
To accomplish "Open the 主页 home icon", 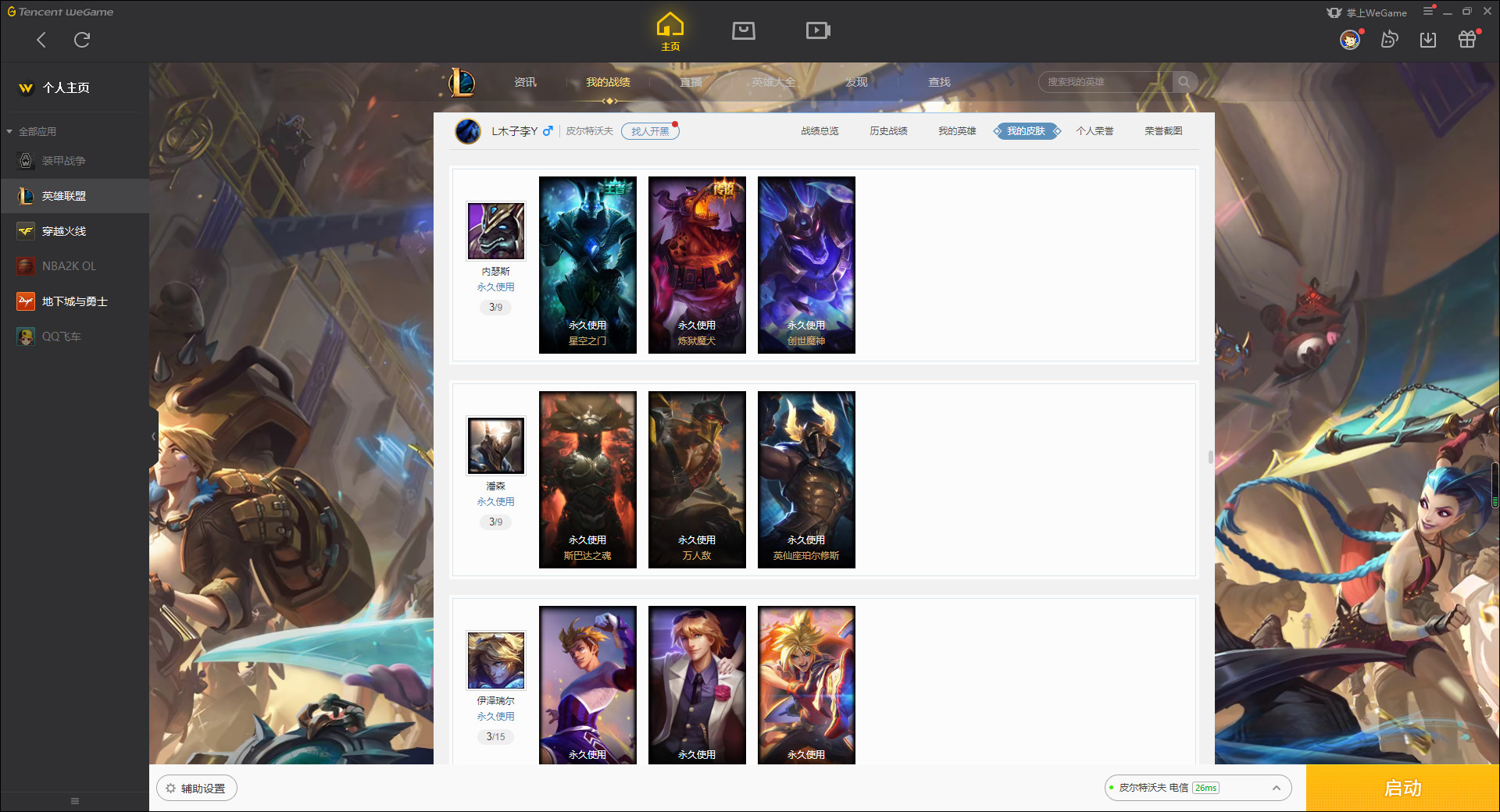I will click(670, 32).
